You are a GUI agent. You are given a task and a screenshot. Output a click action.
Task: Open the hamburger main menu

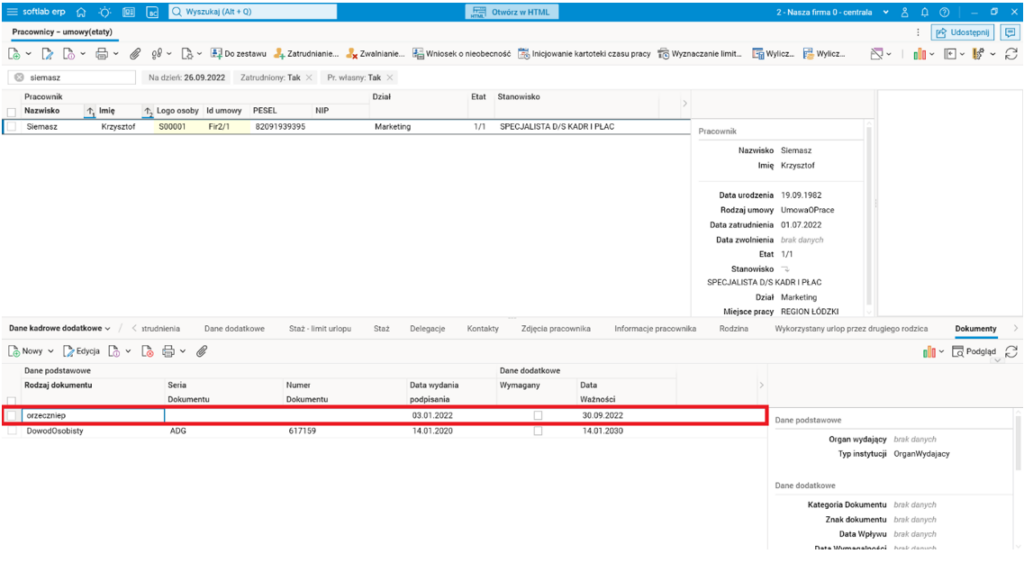12,12
